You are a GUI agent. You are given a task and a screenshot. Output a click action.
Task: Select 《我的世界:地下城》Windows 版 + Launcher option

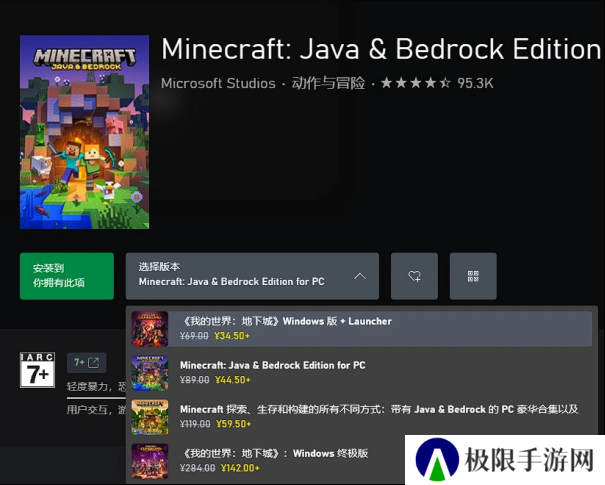[x=362, y=328]
